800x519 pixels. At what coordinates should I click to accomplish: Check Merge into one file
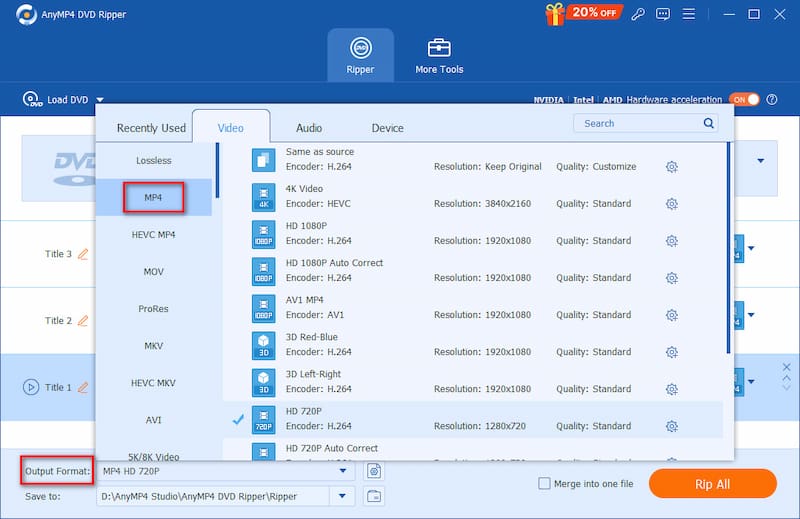coord(544,483)
